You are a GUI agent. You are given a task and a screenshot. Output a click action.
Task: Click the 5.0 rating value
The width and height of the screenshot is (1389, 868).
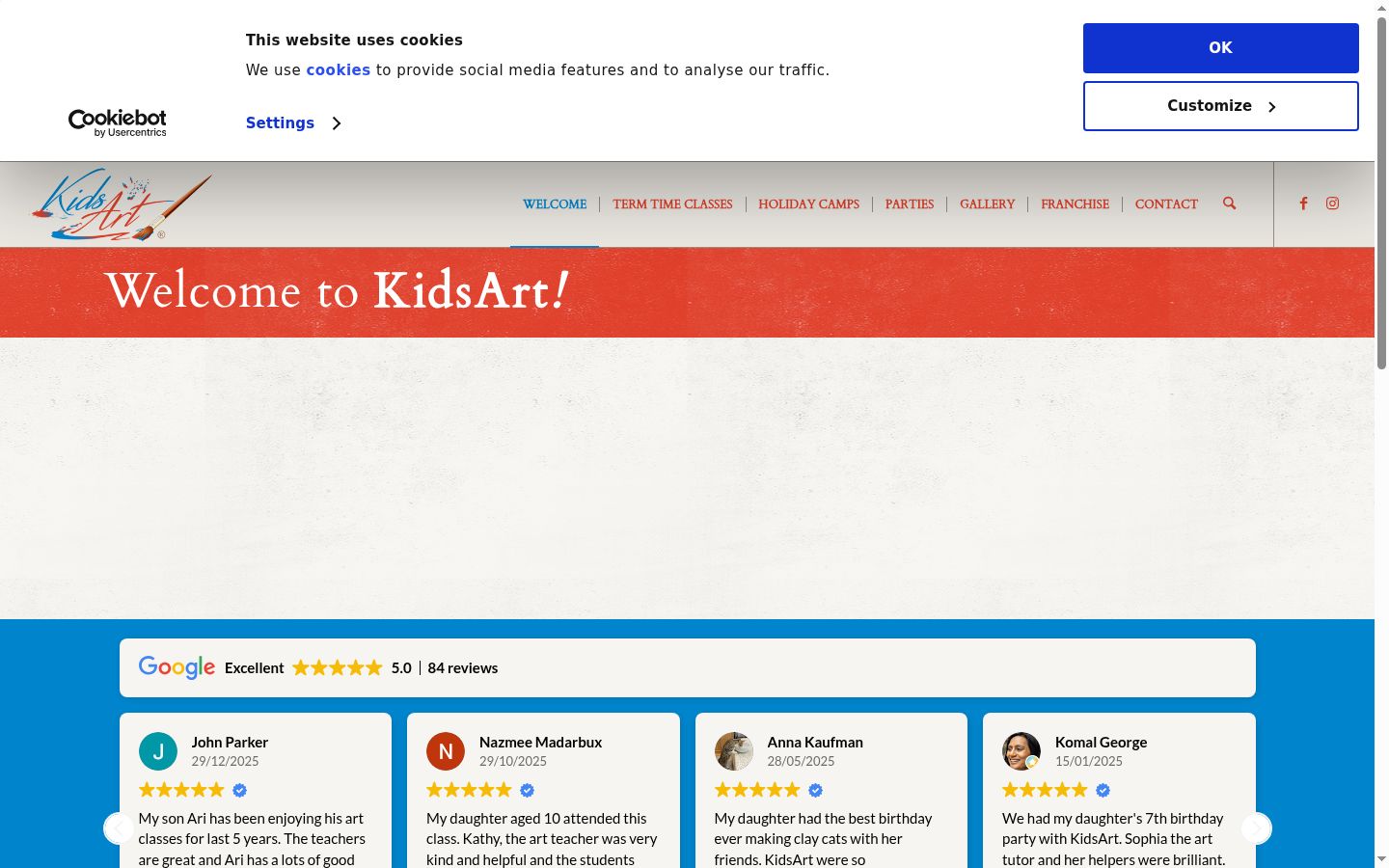coord(401,668)
